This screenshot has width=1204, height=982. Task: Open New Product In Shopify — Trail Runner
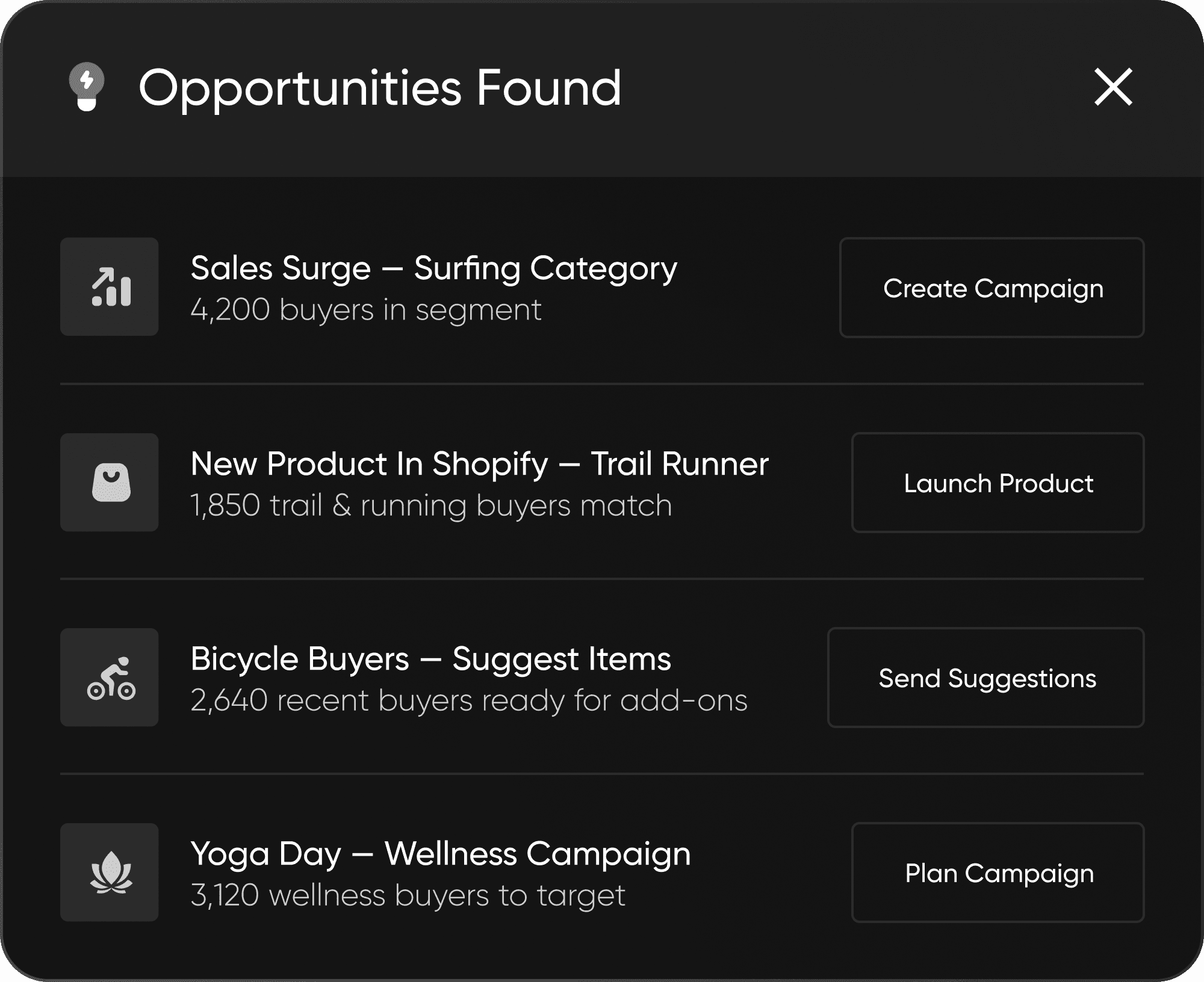tap(480, 464)
